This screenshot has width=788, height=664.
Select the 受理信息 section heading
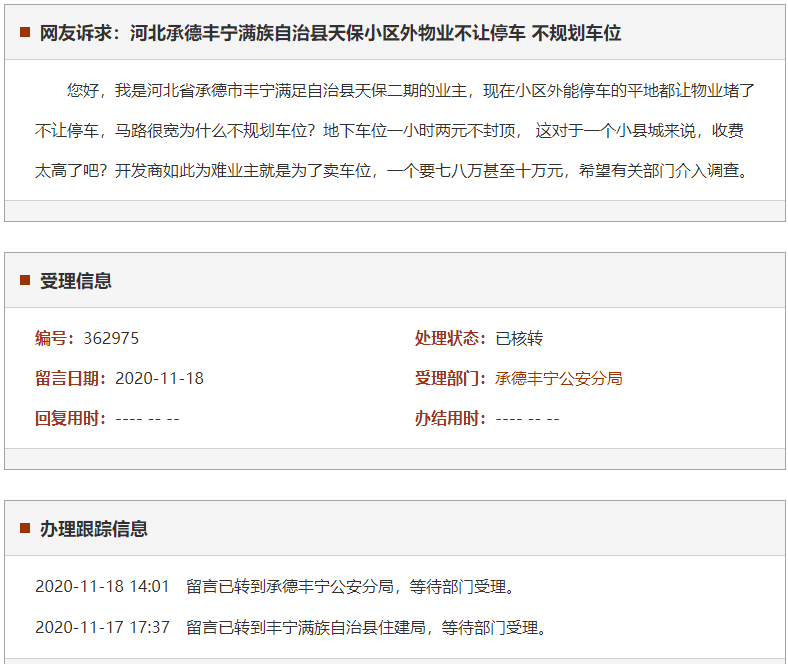tap(76, 281)
